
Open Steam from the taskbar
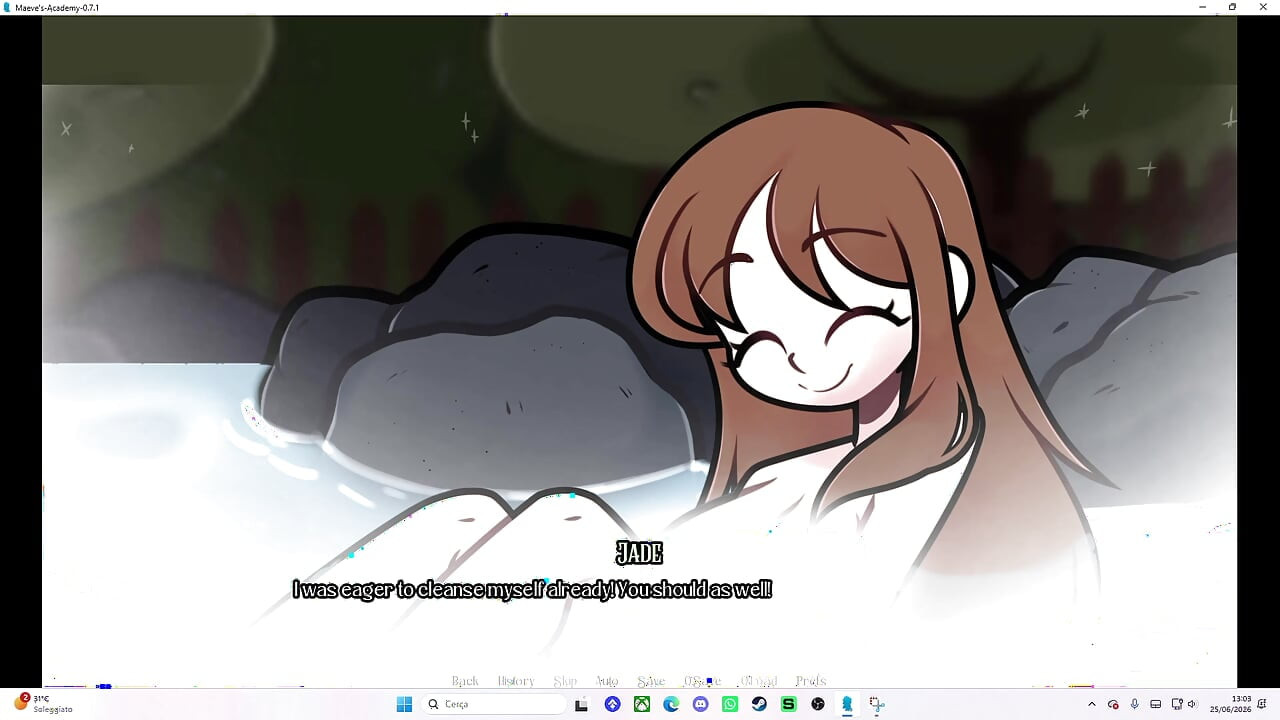759,704
